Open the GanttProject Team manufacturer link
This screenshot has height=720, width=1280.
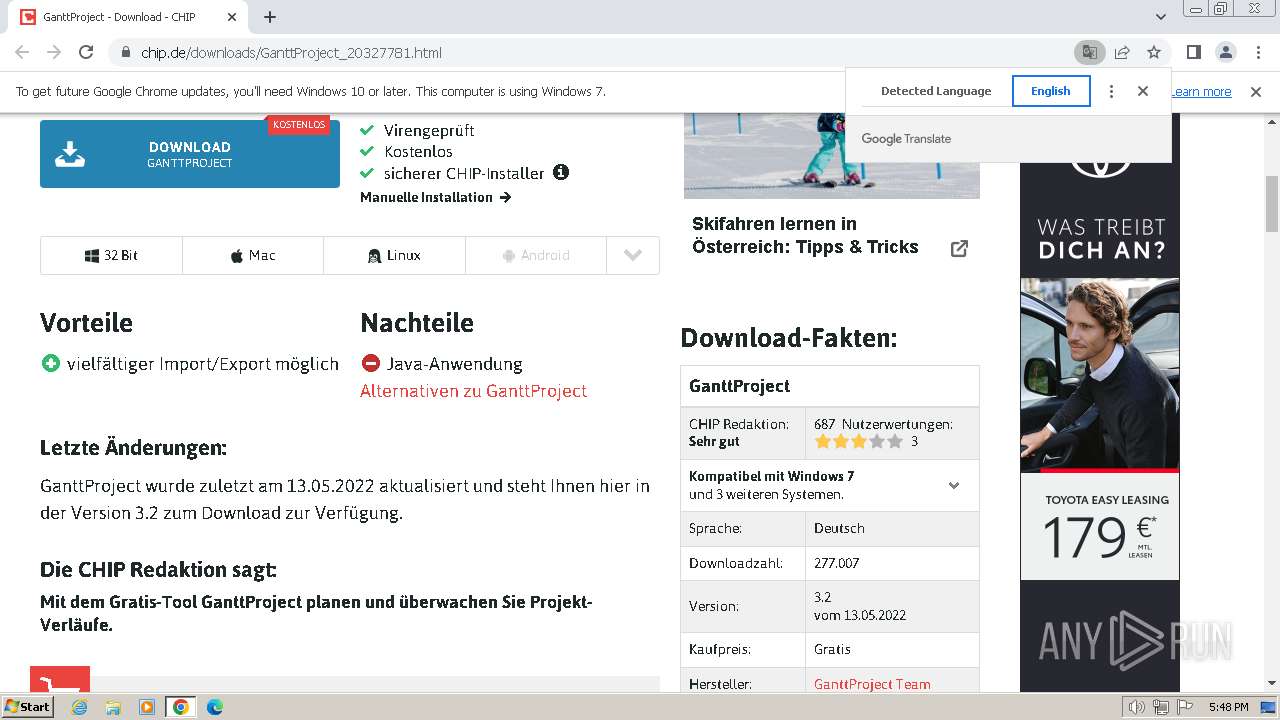click(872, 684)
